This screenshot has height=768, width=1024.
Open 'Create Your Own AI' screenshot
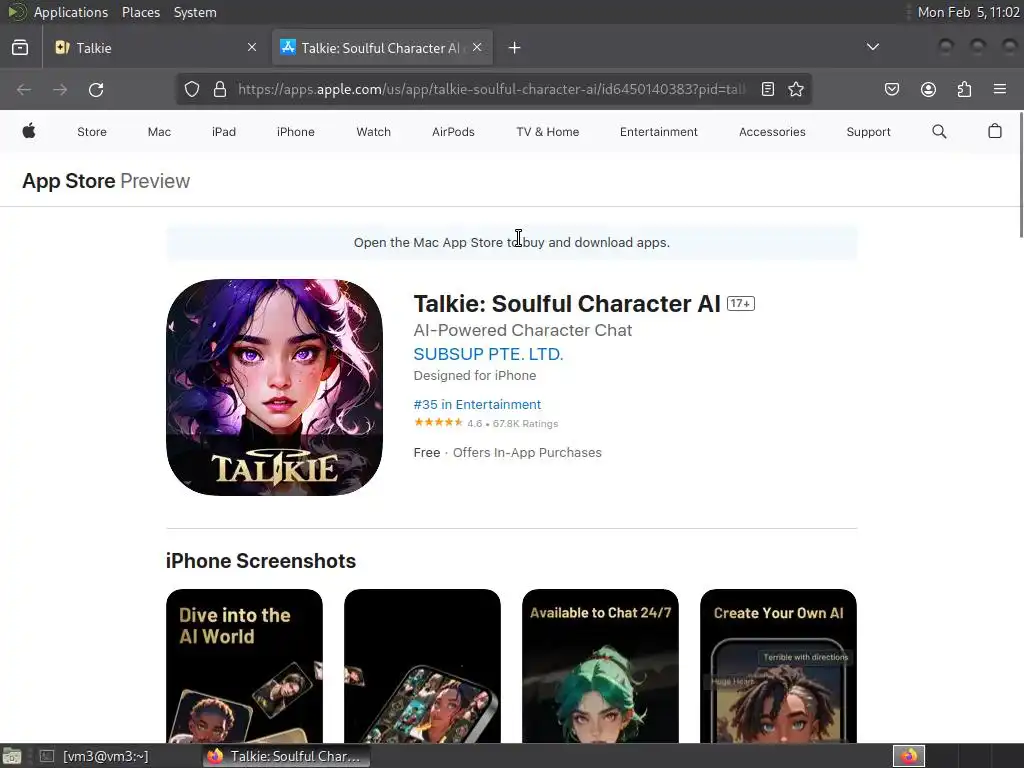tap(778, 665)
